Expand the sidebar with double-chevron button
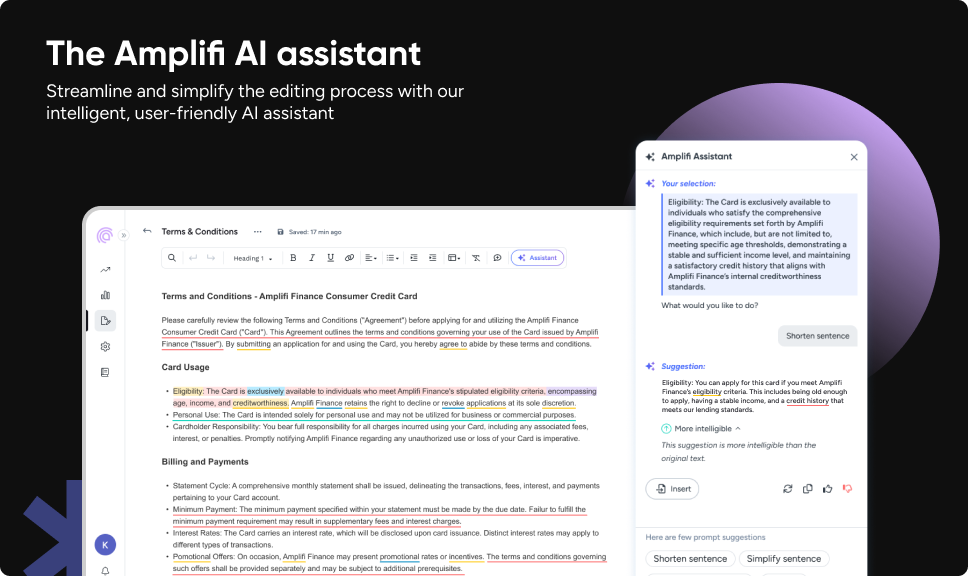The image size is (968, 576). pos(123,235)
